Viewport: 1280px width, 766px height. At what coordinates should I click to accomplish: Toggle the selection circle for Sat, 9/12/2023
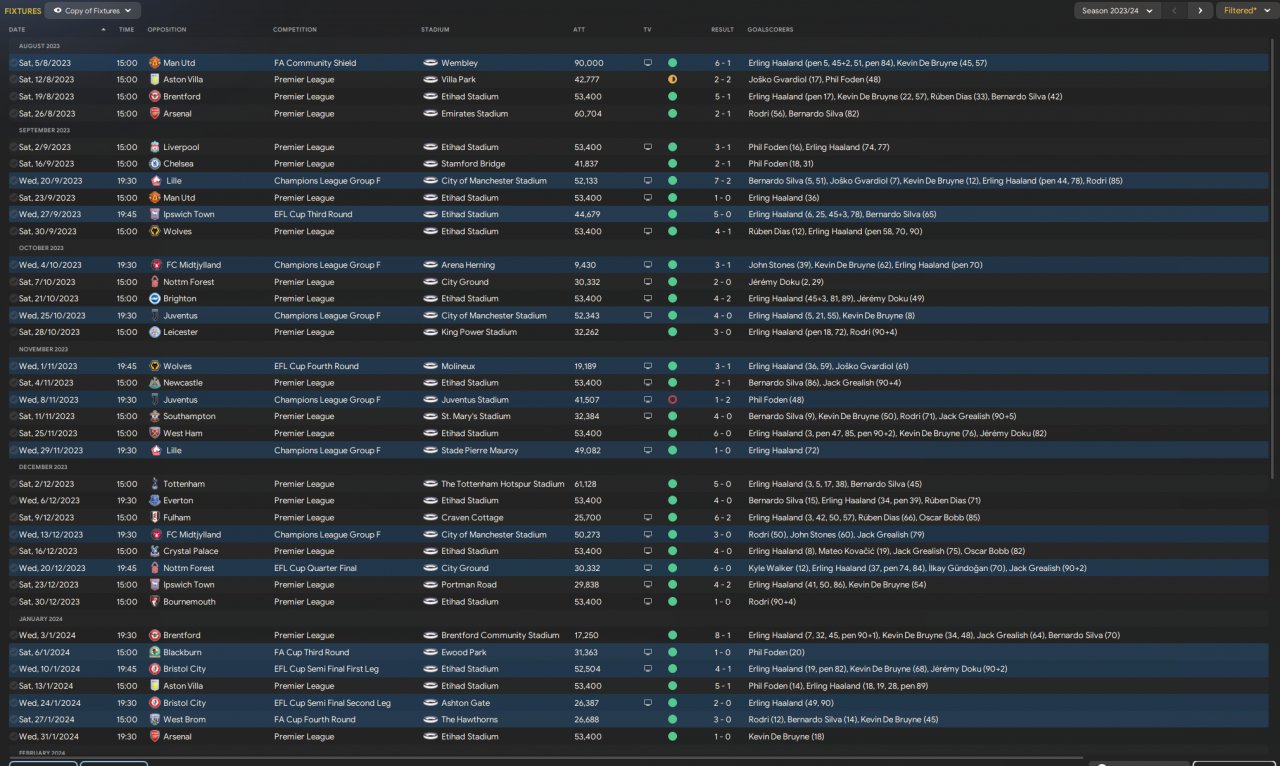13,518
